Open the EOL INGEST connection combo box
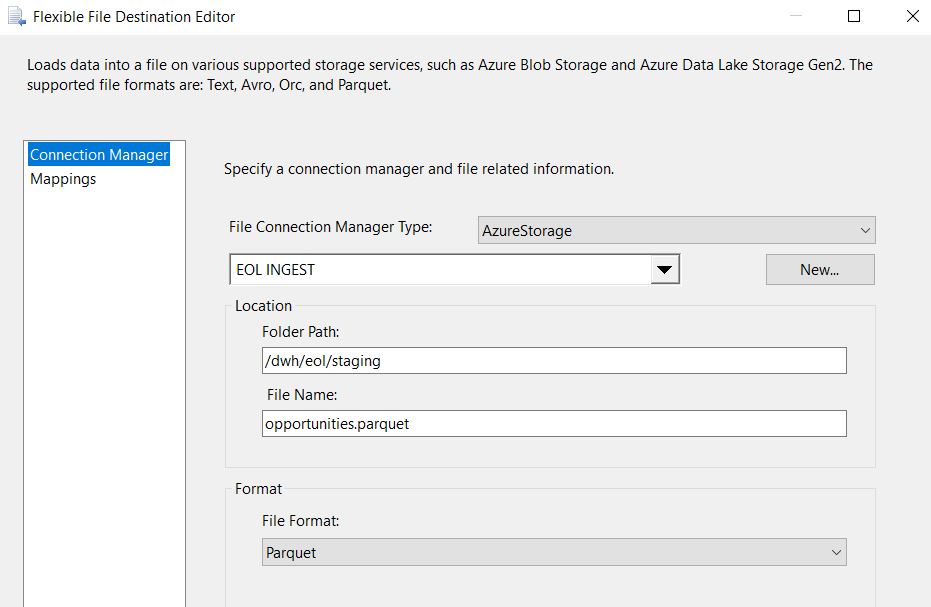This screenshot has height=607, width=931. (454, 270)
